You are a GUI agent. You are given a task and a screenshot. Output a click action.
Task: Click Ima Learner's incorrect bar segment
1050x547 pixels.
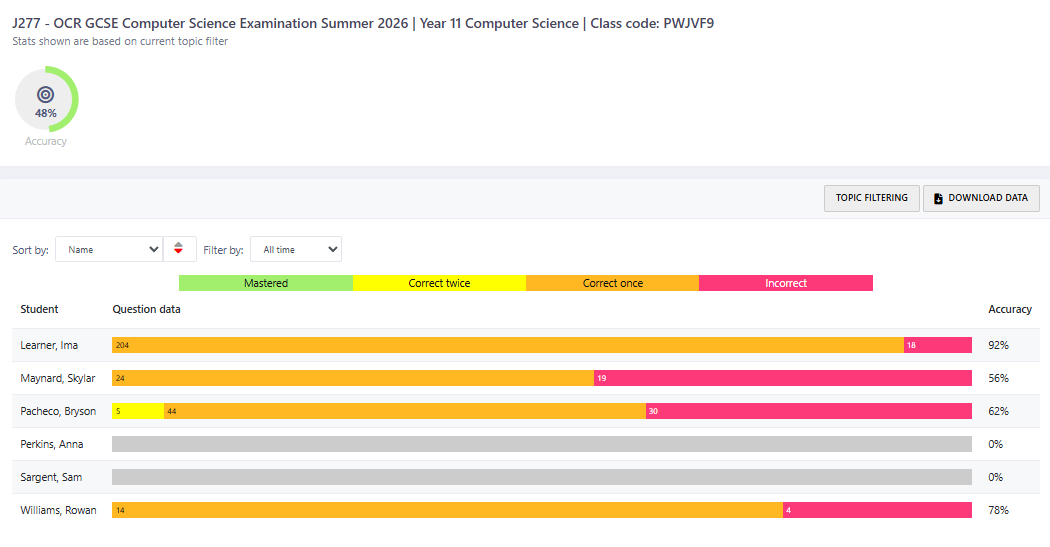[937, 345]
